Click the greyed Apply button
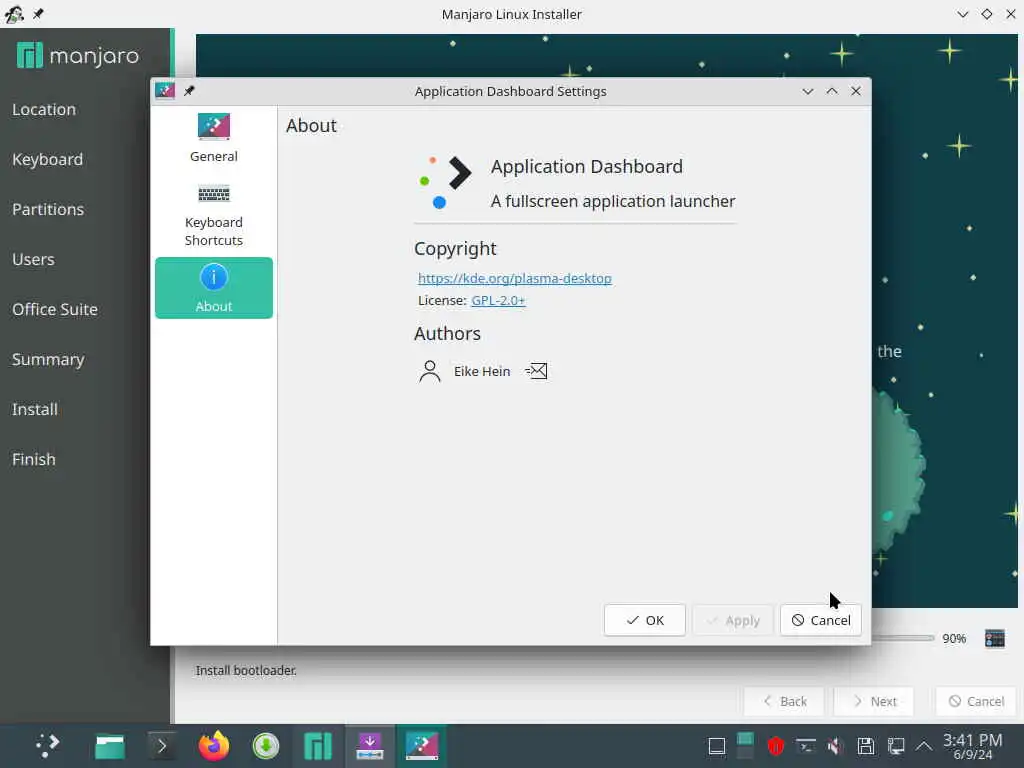 (x=733, y=620)
